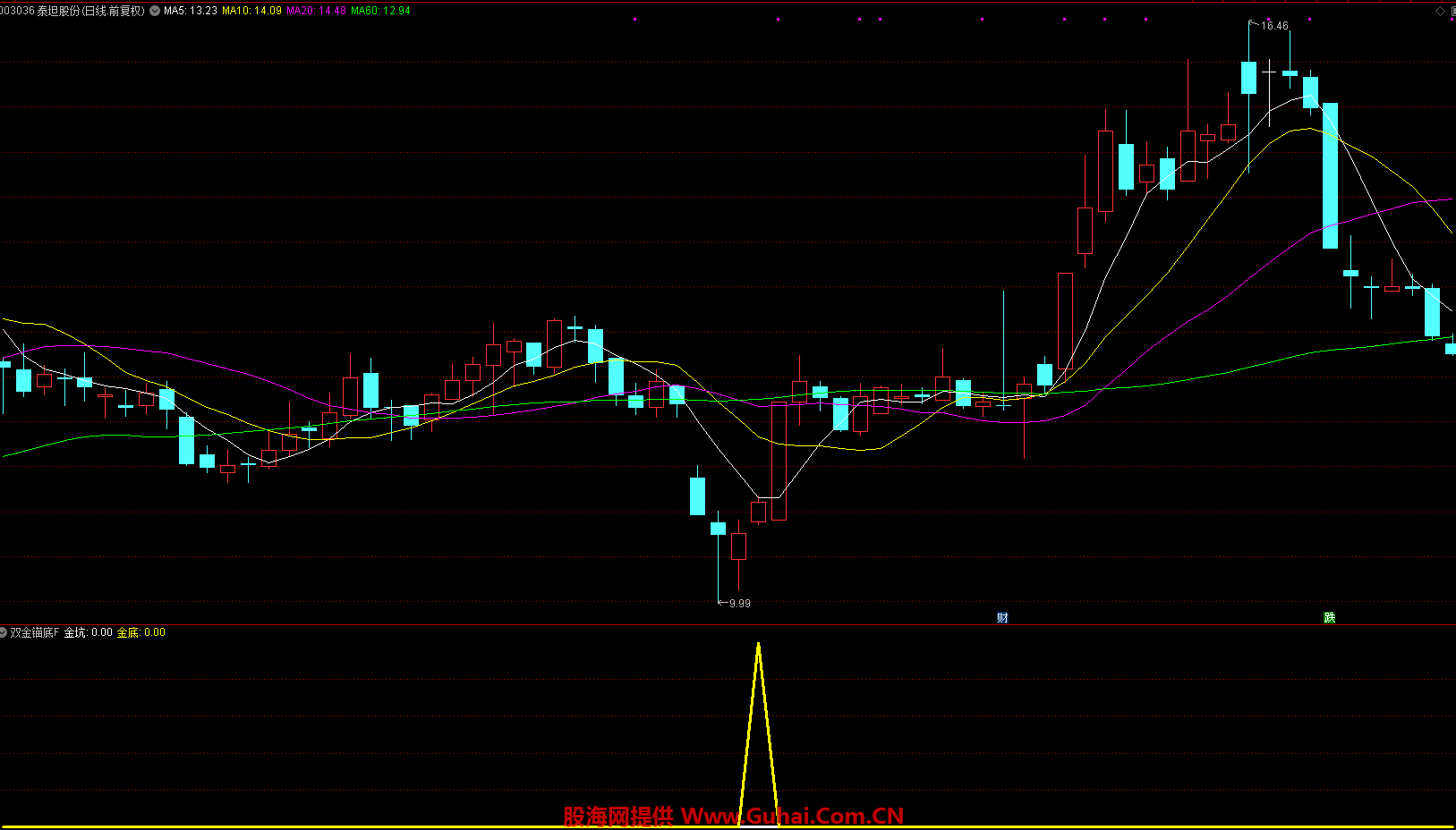
Task: Click the yellow spike peak in indicator panel
Action: pos(758,645)
